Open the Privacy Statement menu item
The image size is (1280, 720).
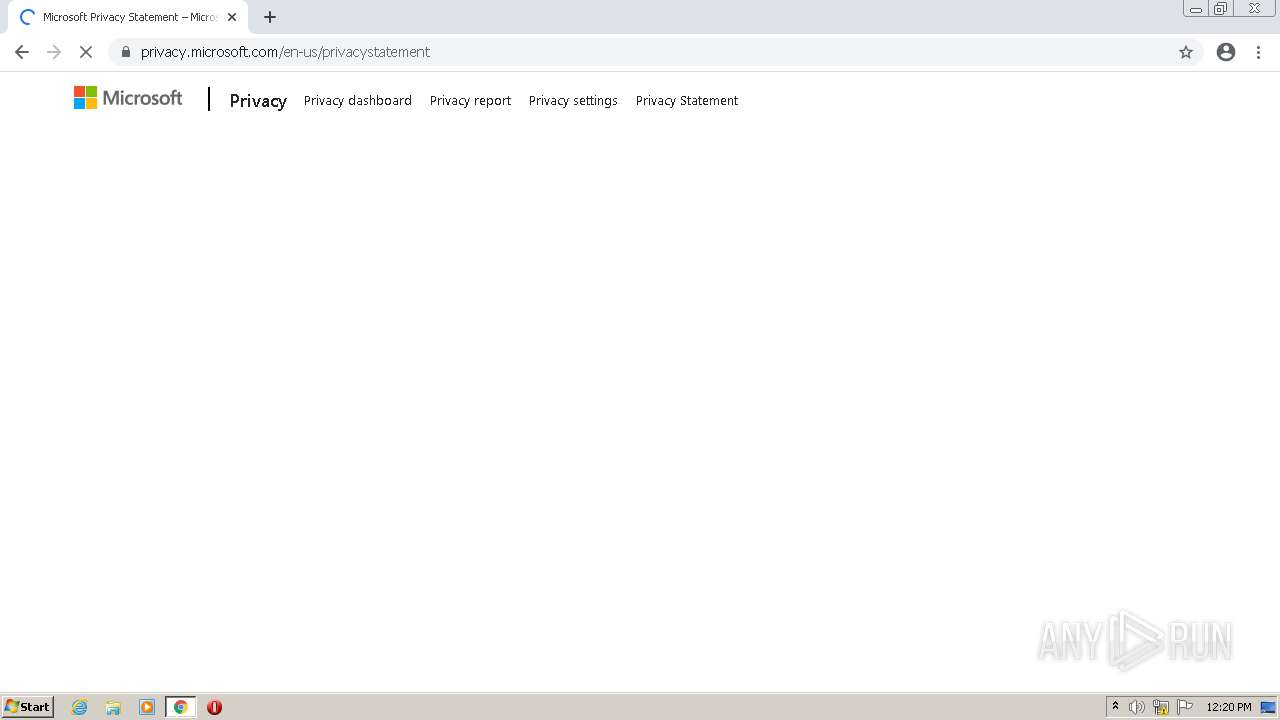pyautogui.click(x=687, y=100)
